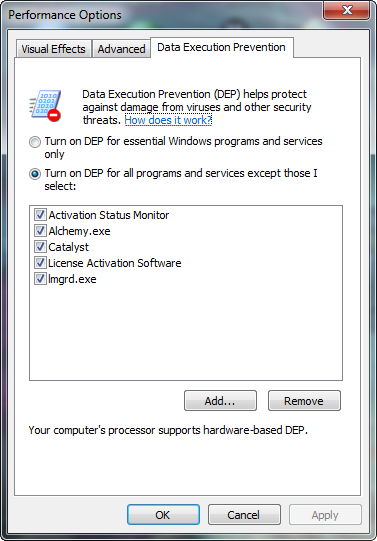Confirm settings with the OK button

tap(163, 515)
